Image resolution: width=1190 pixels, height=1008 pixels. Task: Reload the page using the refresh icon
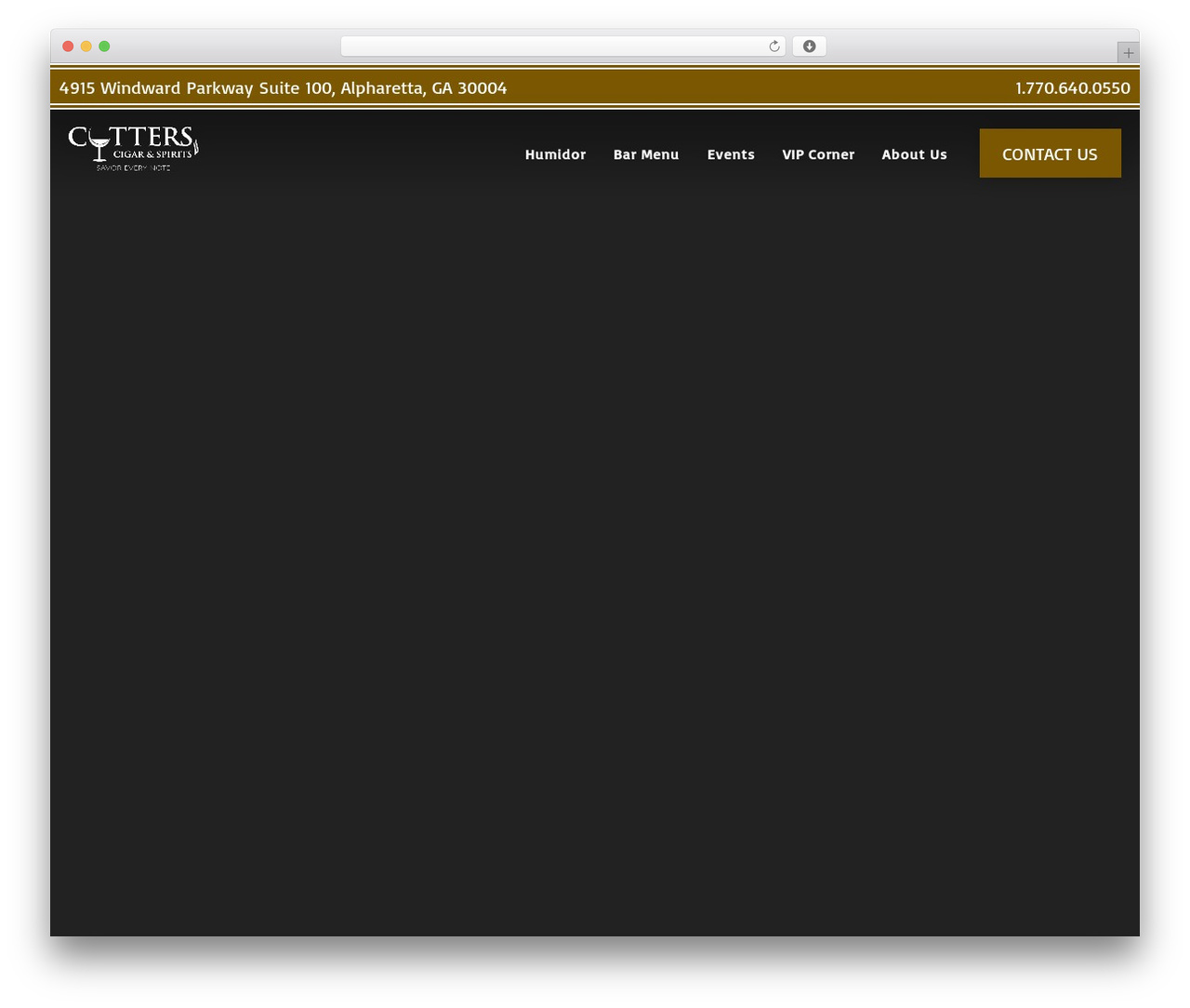coord(773,46)
